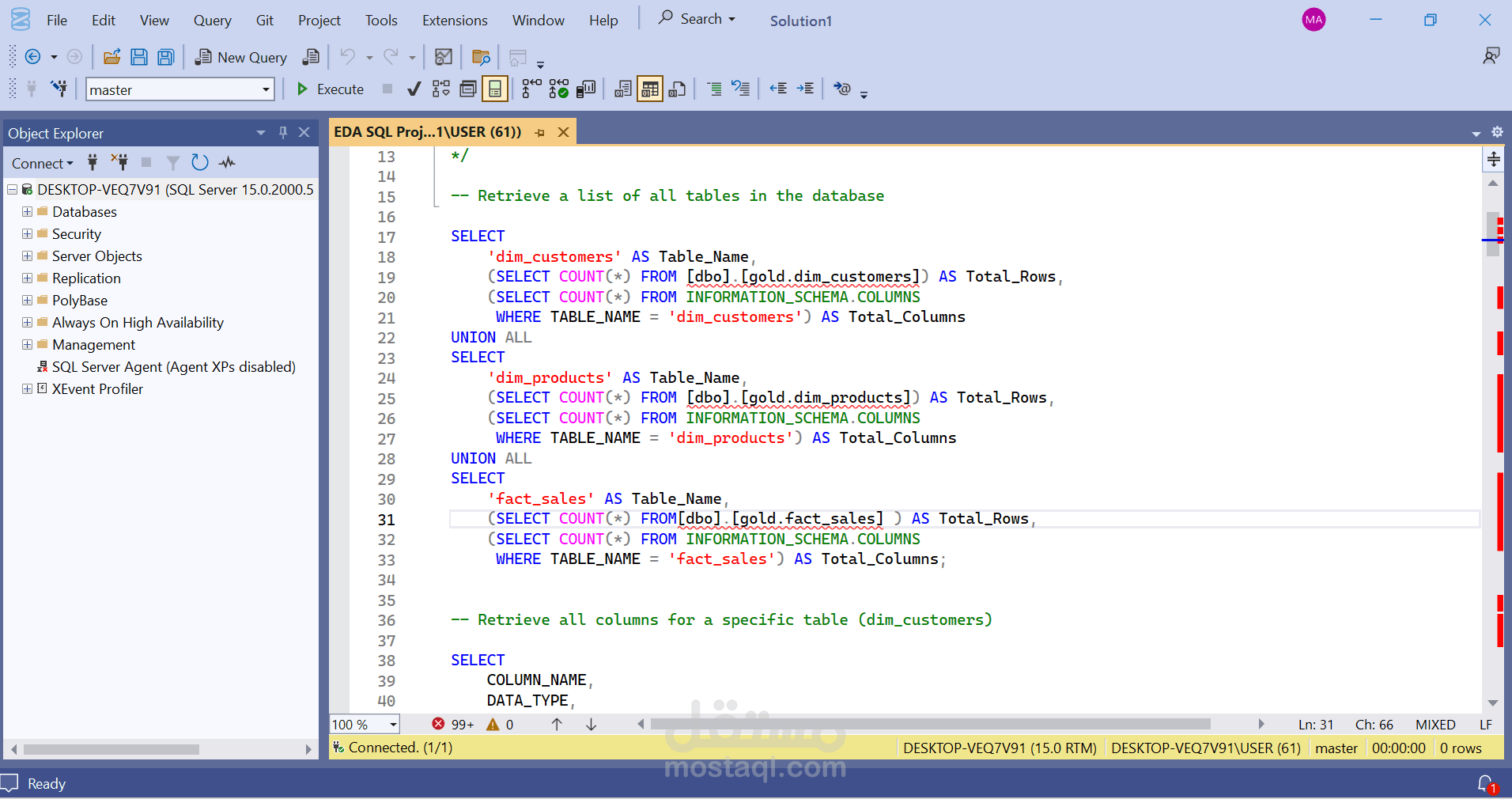
Task: Click the Search box in title bar
Action: click(x=697, y=18)
